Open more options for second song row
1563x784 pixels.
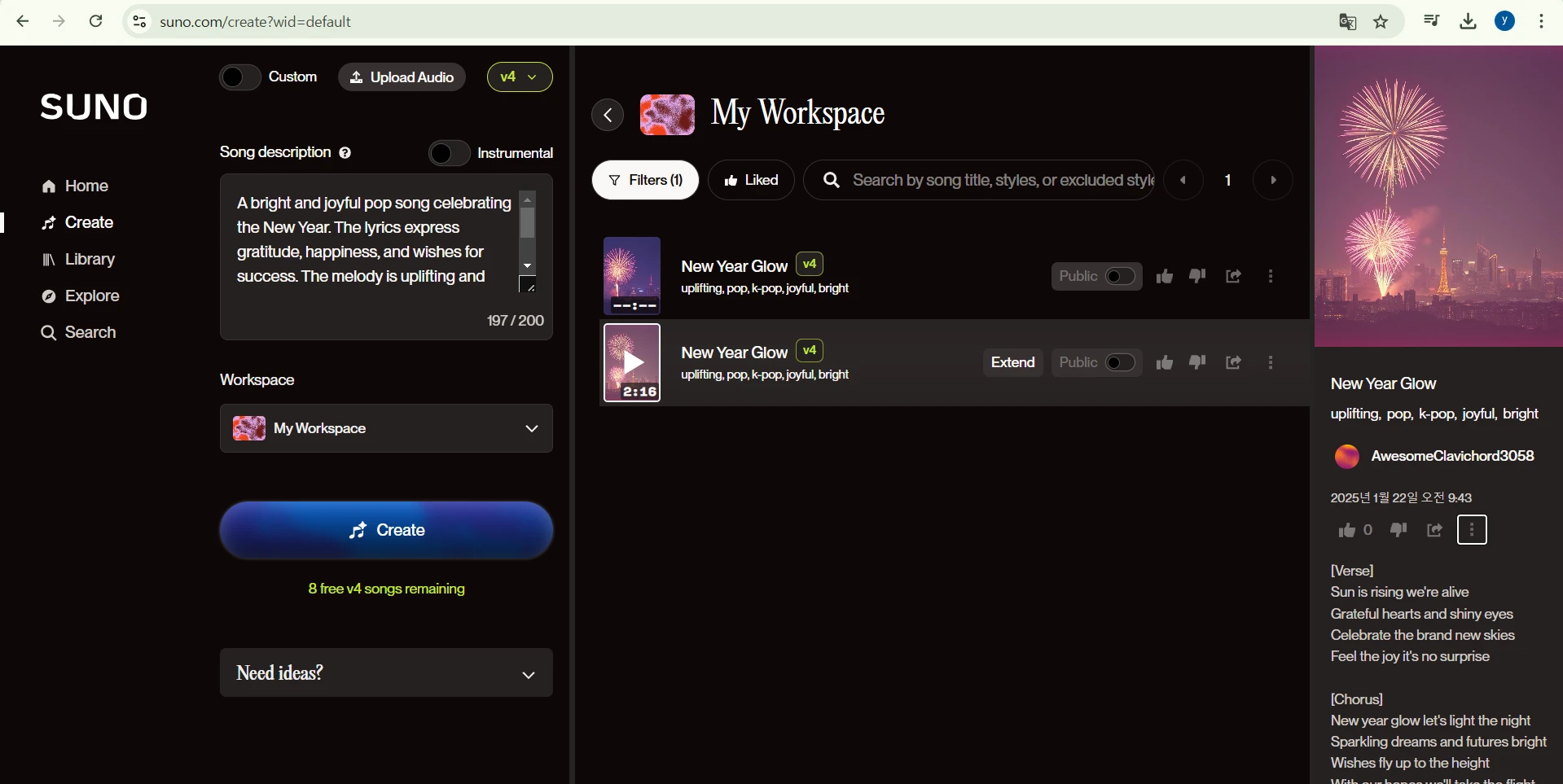coord(1271,362)
